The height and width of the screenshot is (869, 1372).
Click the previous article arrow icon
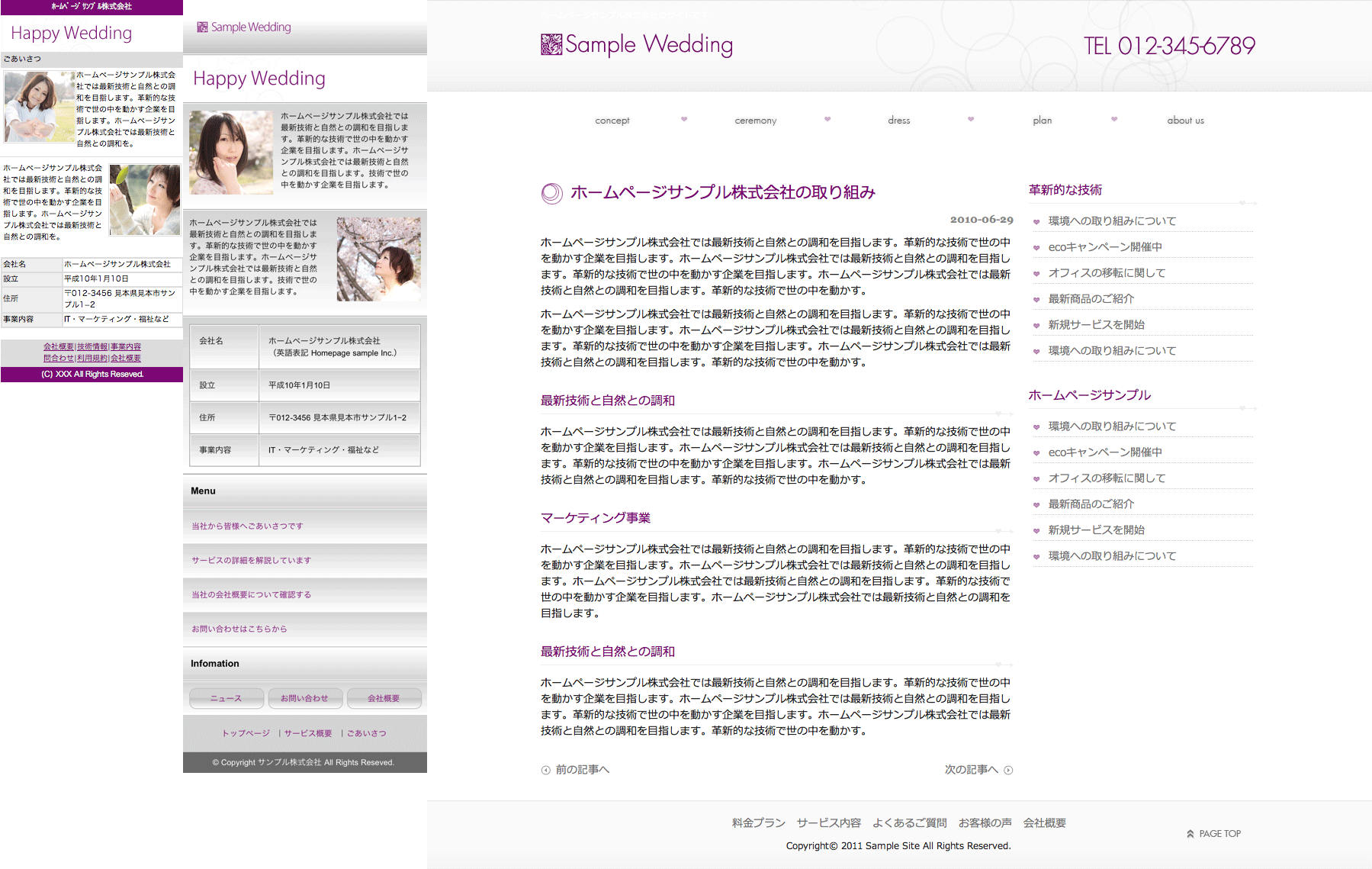pos(545,771)
